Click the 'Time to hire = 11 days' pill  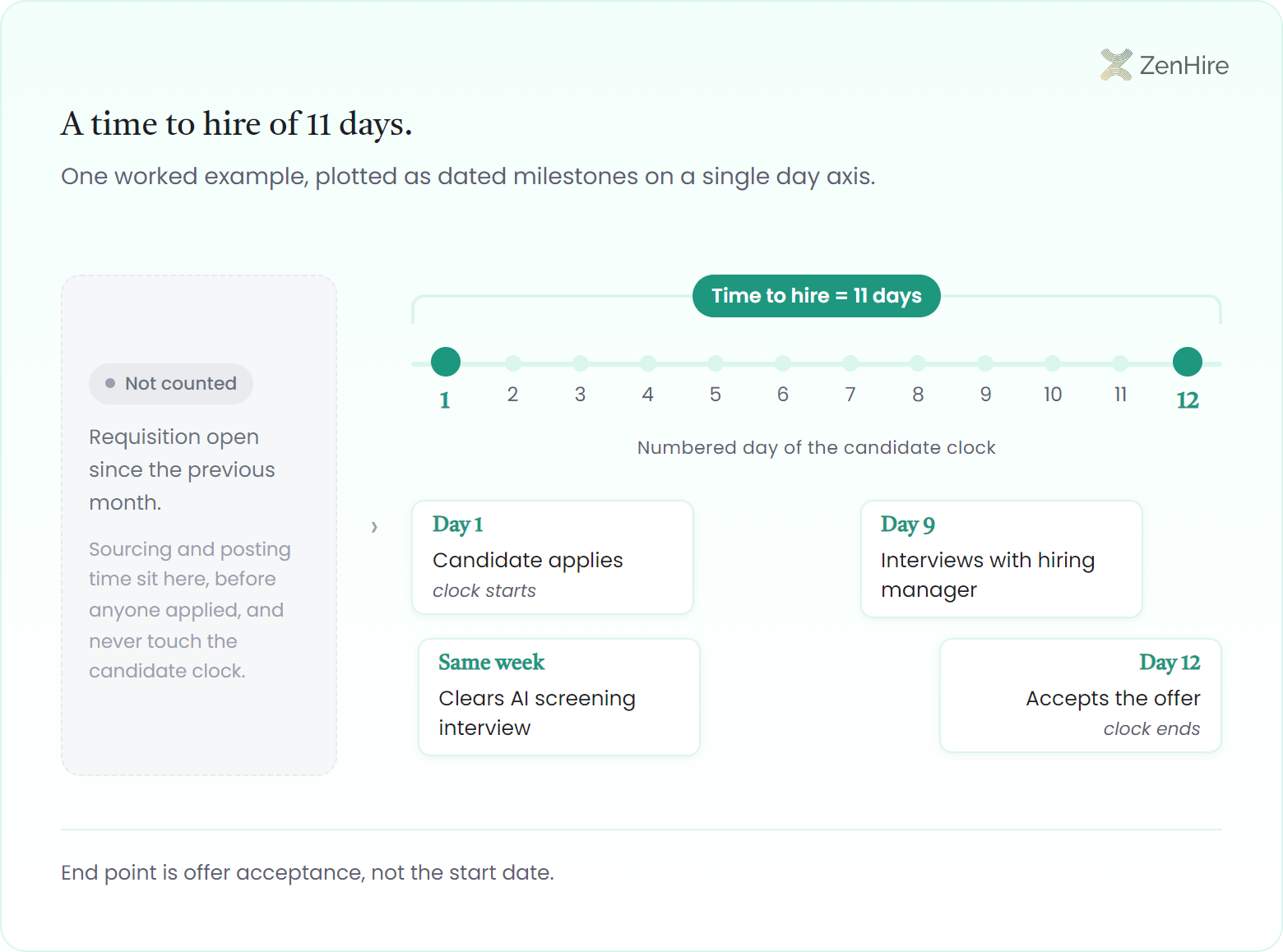coord(817,296)
